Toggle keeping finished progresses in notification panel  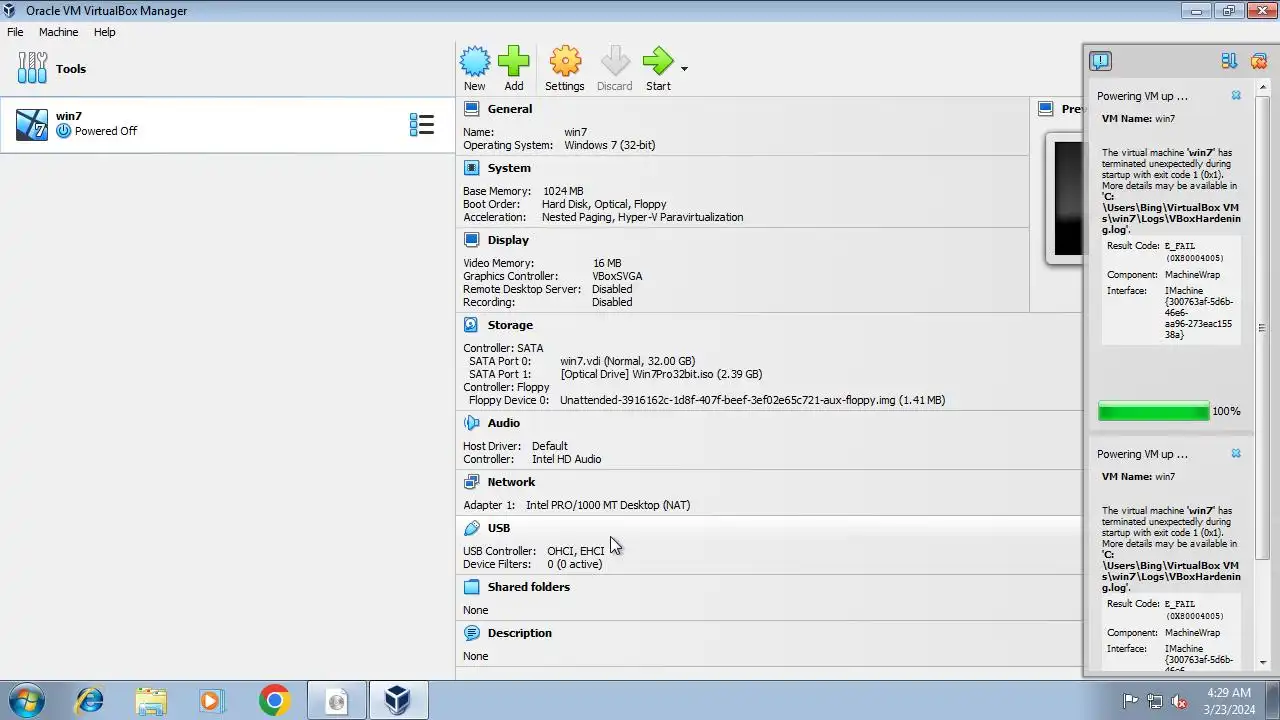[x=1230, y=61]
